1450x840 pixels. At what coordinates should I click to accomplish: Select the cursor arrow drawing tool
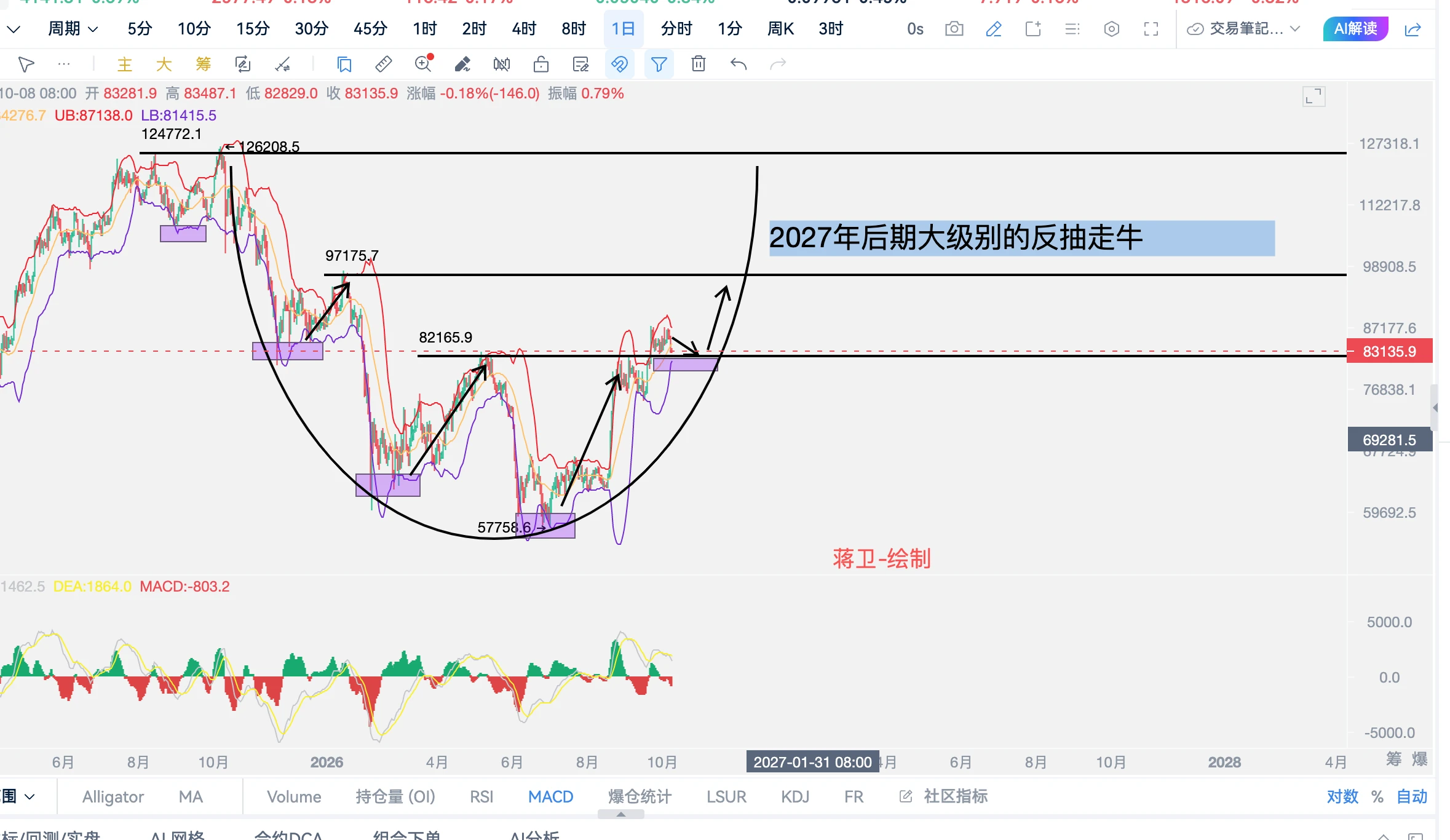pos(26,64)
